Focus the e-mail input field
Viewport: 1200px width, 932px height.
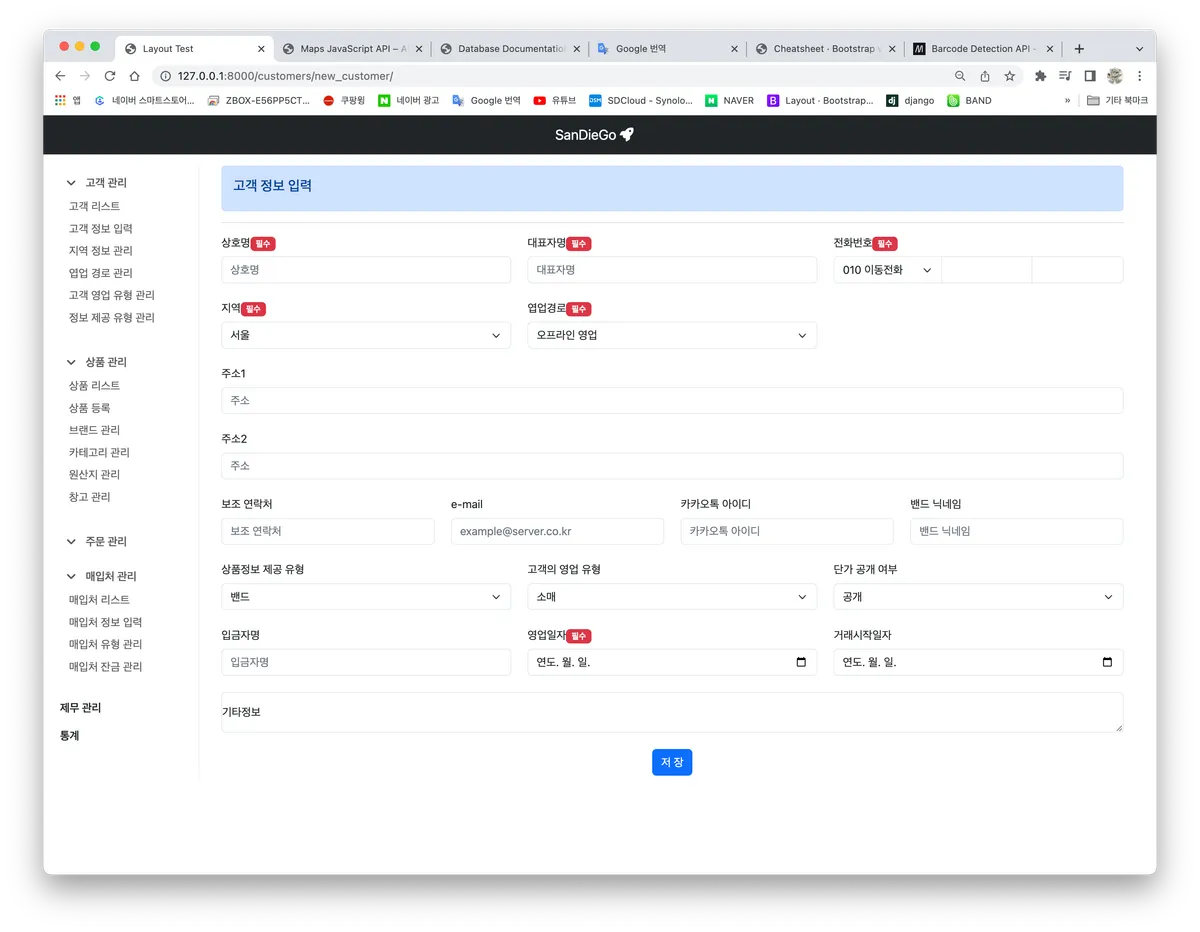[557, 531]
